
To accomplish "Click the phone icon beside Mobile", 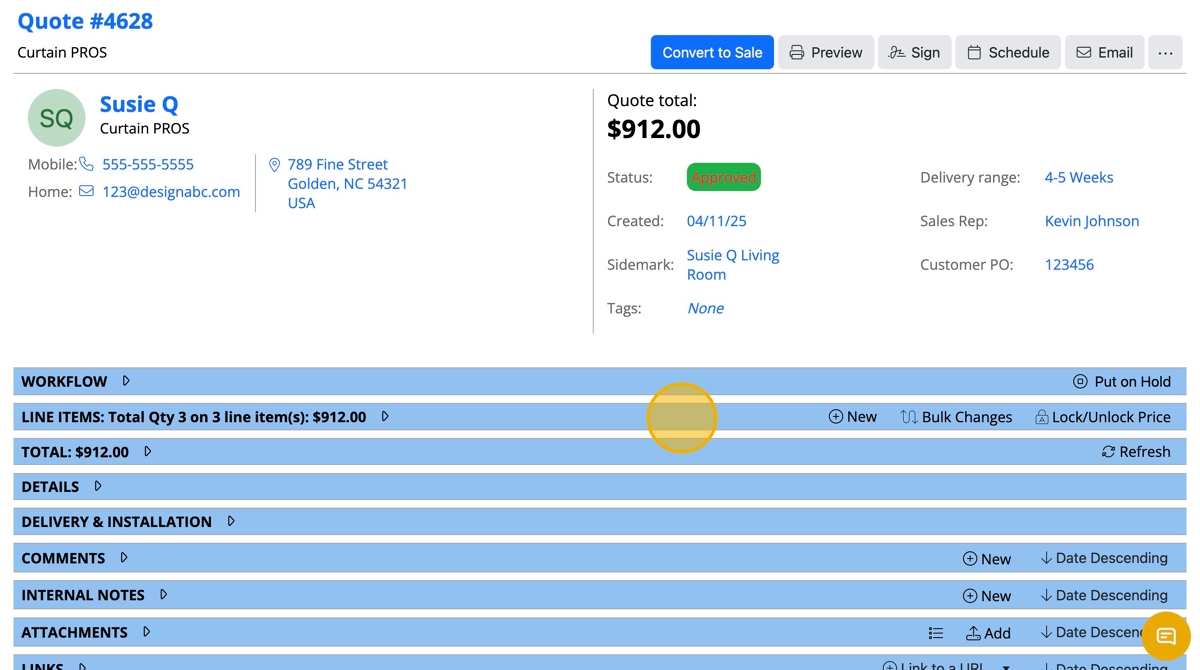I will pyautogui.click(x=87, y=164).
